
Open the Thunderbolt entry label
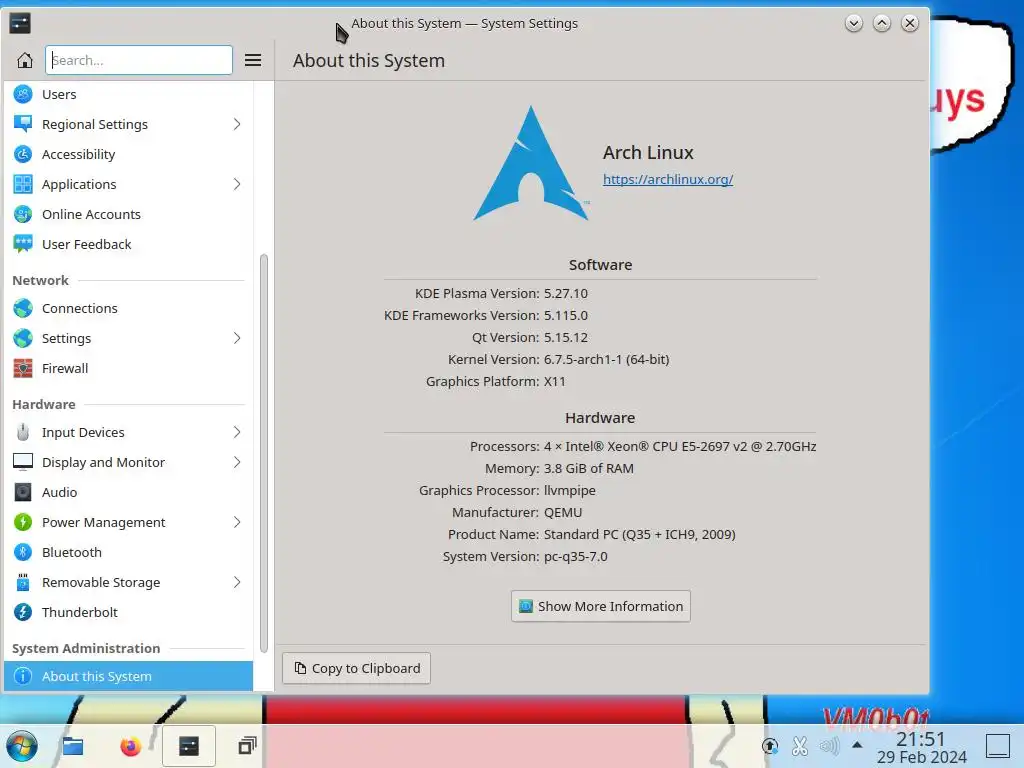pyautogui.click(x=80, y=613)
